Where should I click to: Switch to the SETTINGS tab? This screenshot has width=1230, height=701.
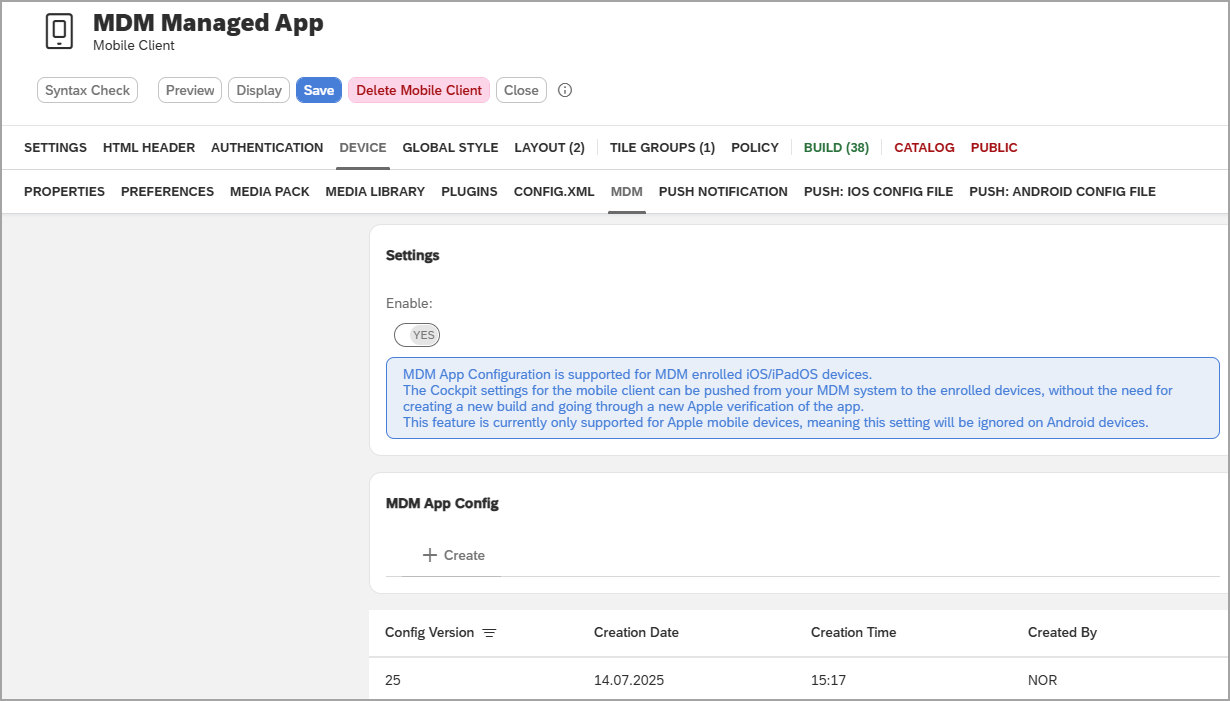55,147
